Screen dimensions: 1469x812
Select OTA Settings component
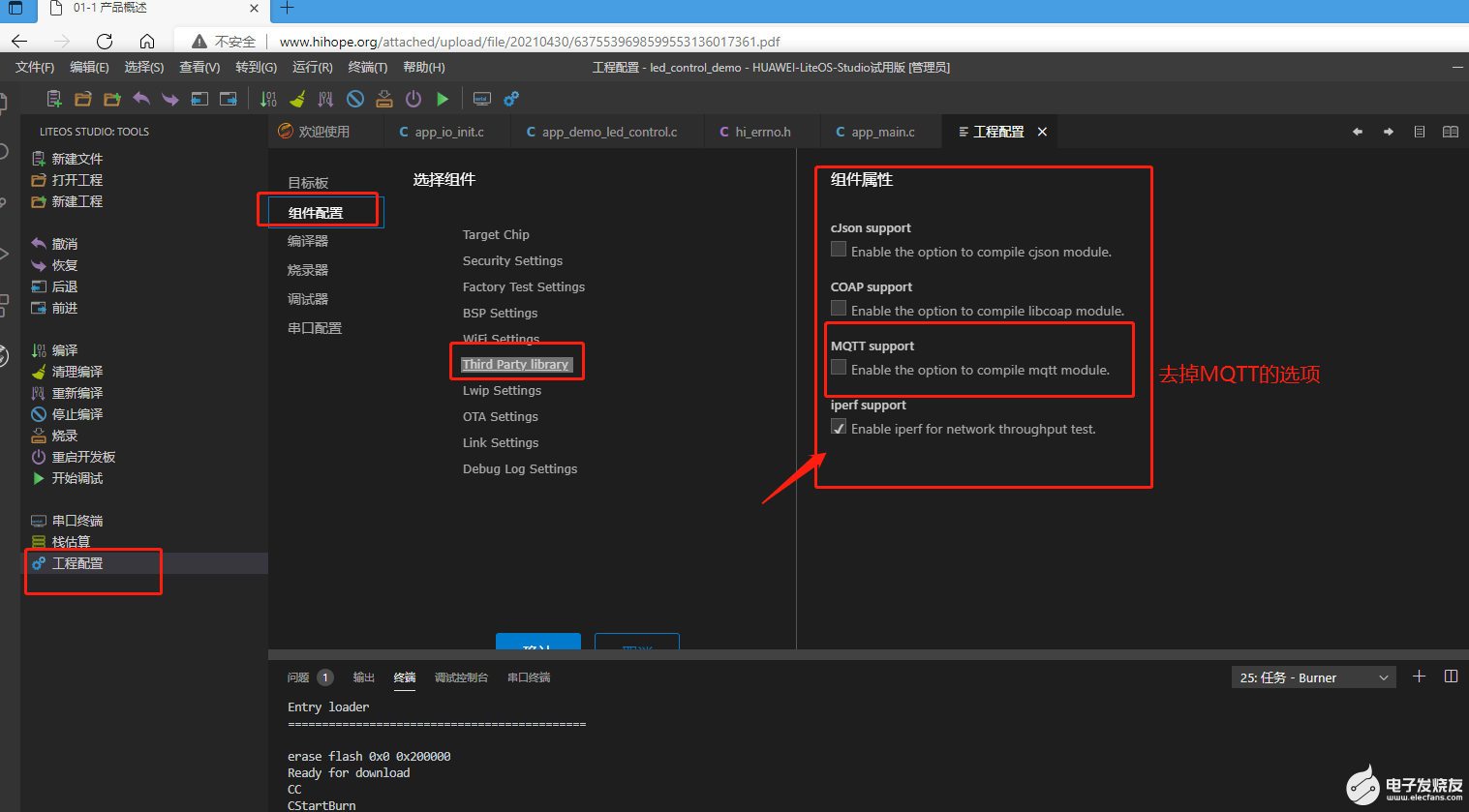tap(500, 416)
